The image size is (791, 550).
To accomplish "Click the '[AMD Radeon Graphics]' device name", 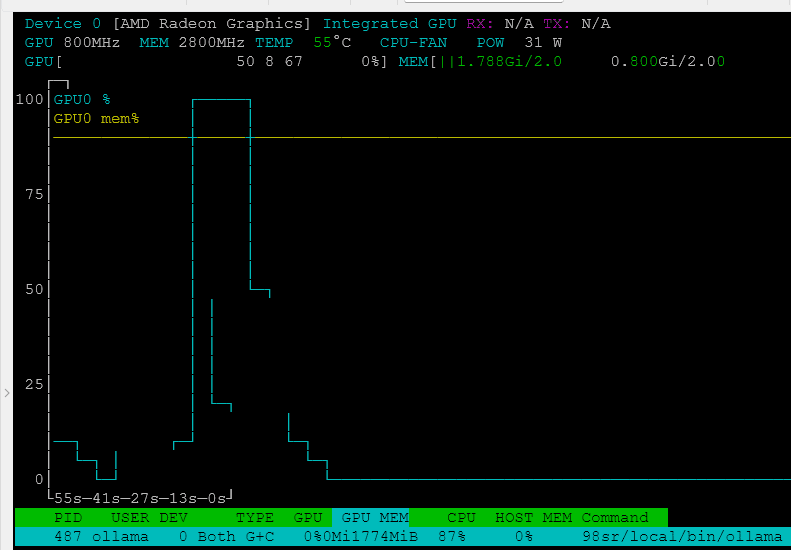I will pyautogui.click(x=211, y=24).
